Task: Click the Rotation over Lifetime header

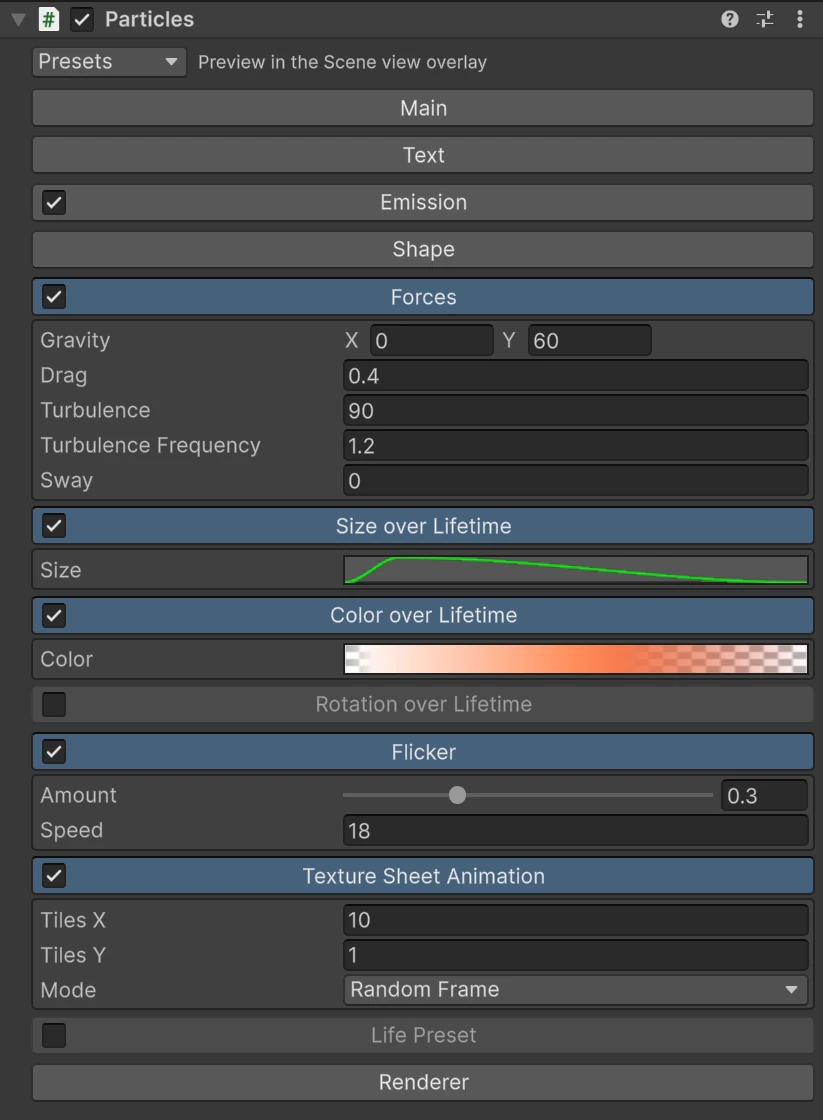Action: (423, 704)
